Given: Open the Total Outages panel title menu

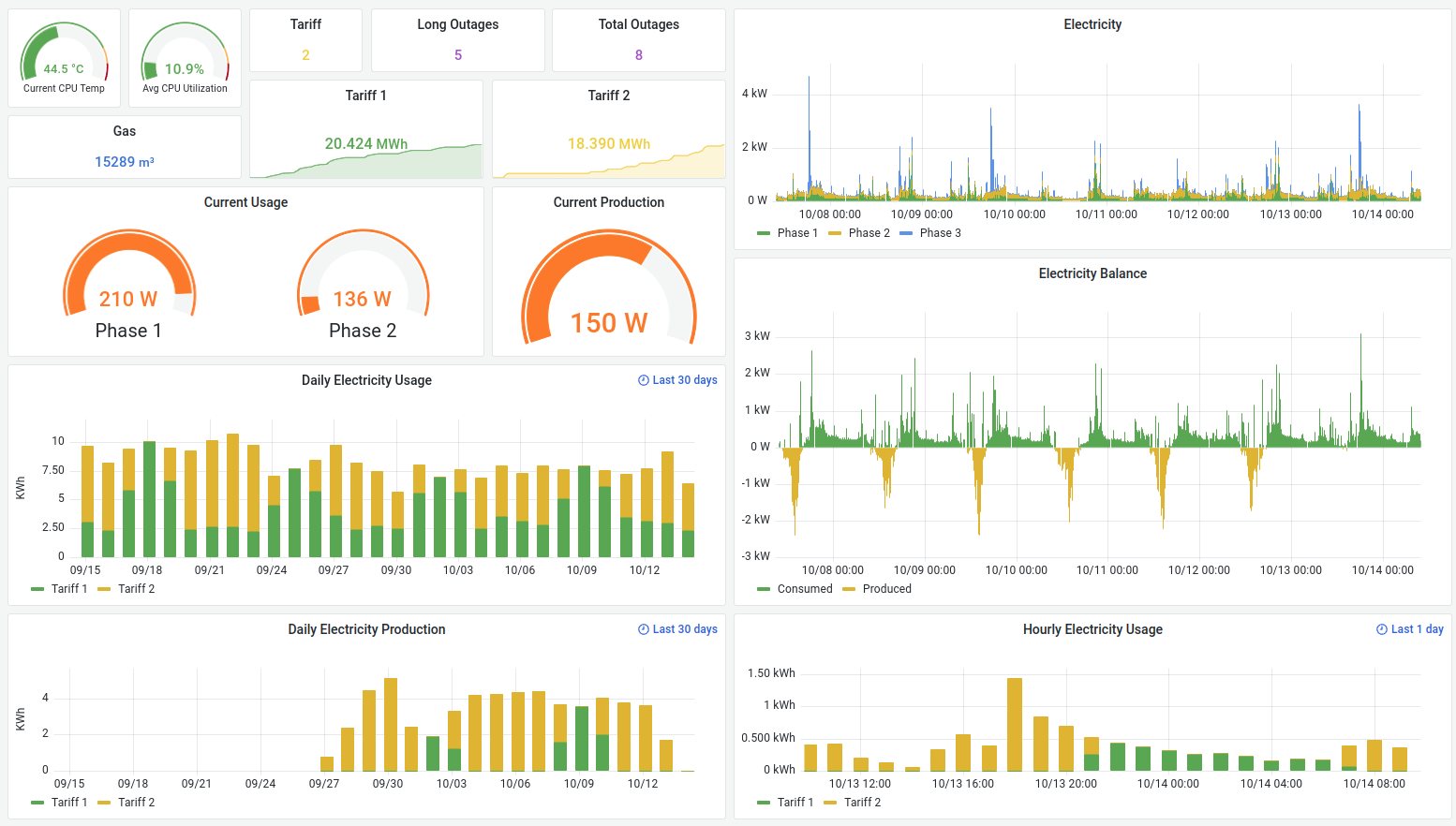Looking at the screenshot, I should point(639,24).
